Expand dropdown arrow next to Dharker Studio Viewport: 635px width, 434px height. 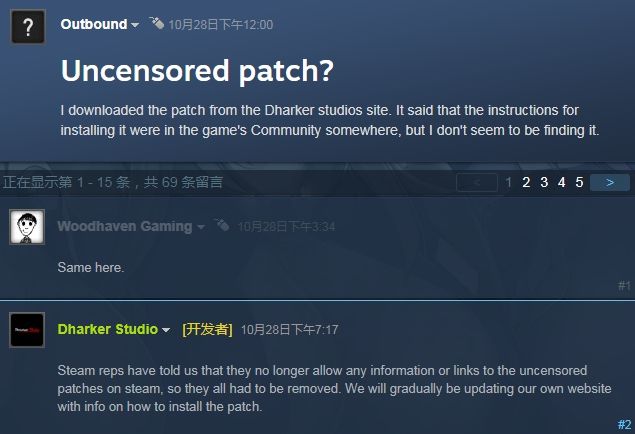pyautogui.click(x=166, y=330)
